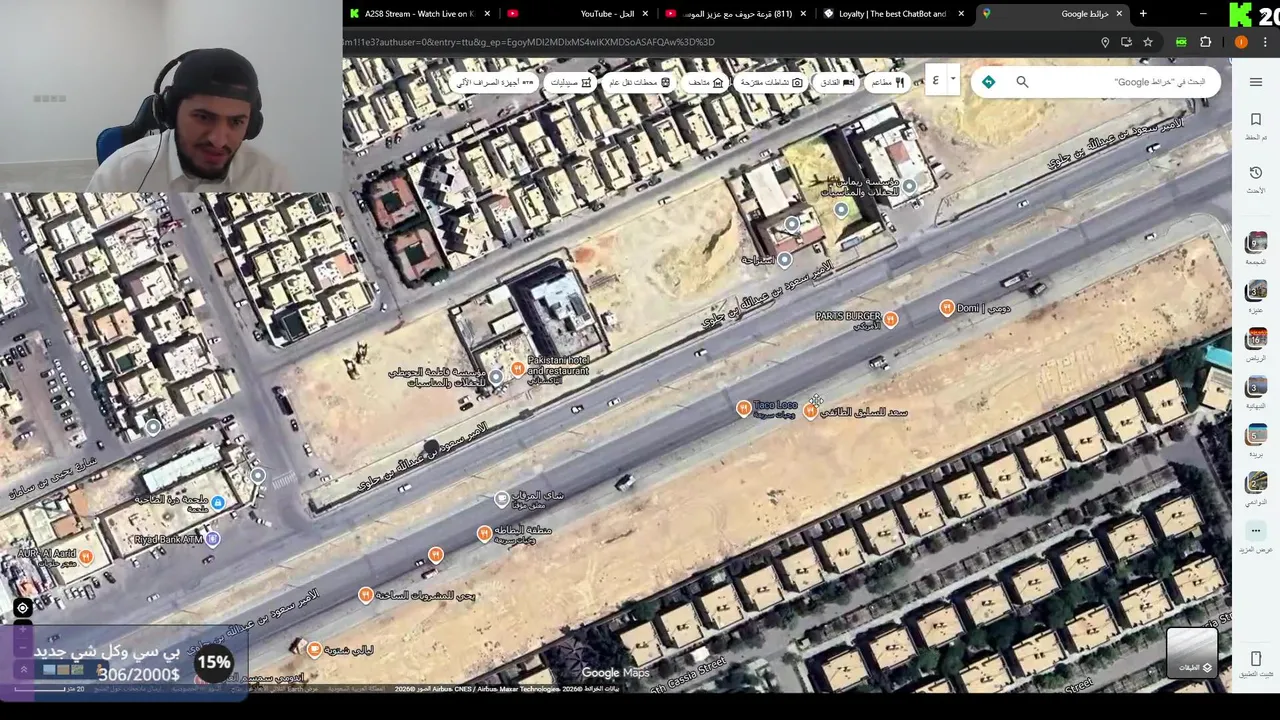Select the Museums (متاحف) filter chip
The height and width of the screenshot is (720, 1280).
coord(705,82)
